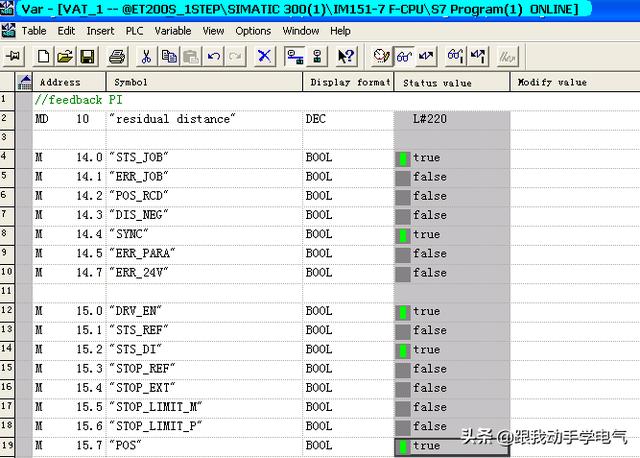This screenshot has height=458, width=640.
Task: Save the variable table
Action: tap(87, 56)
